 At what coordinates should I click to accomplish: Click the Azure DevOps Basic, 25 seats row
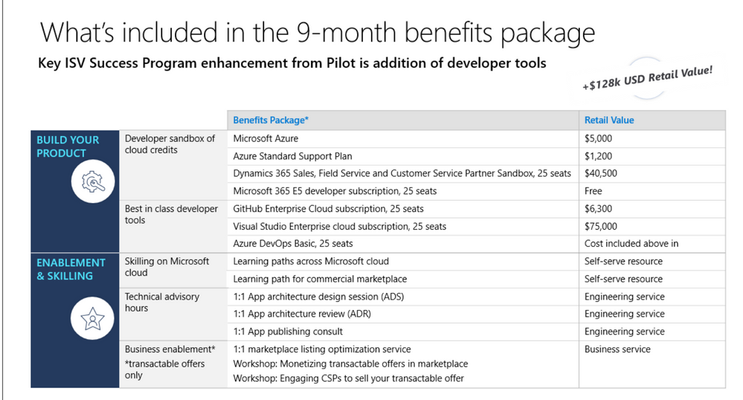click(476, 244)
